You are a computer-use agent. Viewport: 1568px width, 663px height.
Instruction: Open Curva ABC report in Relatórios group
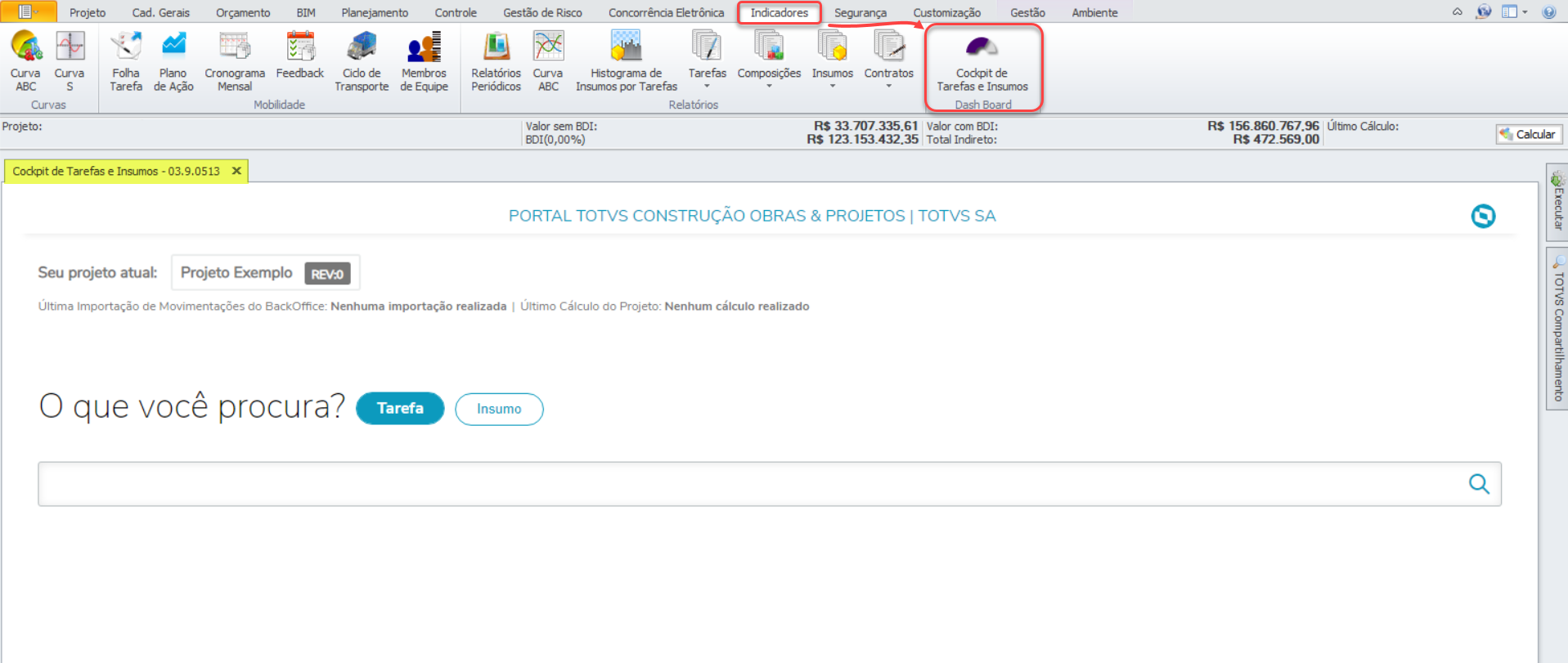(x=548, y=60)
